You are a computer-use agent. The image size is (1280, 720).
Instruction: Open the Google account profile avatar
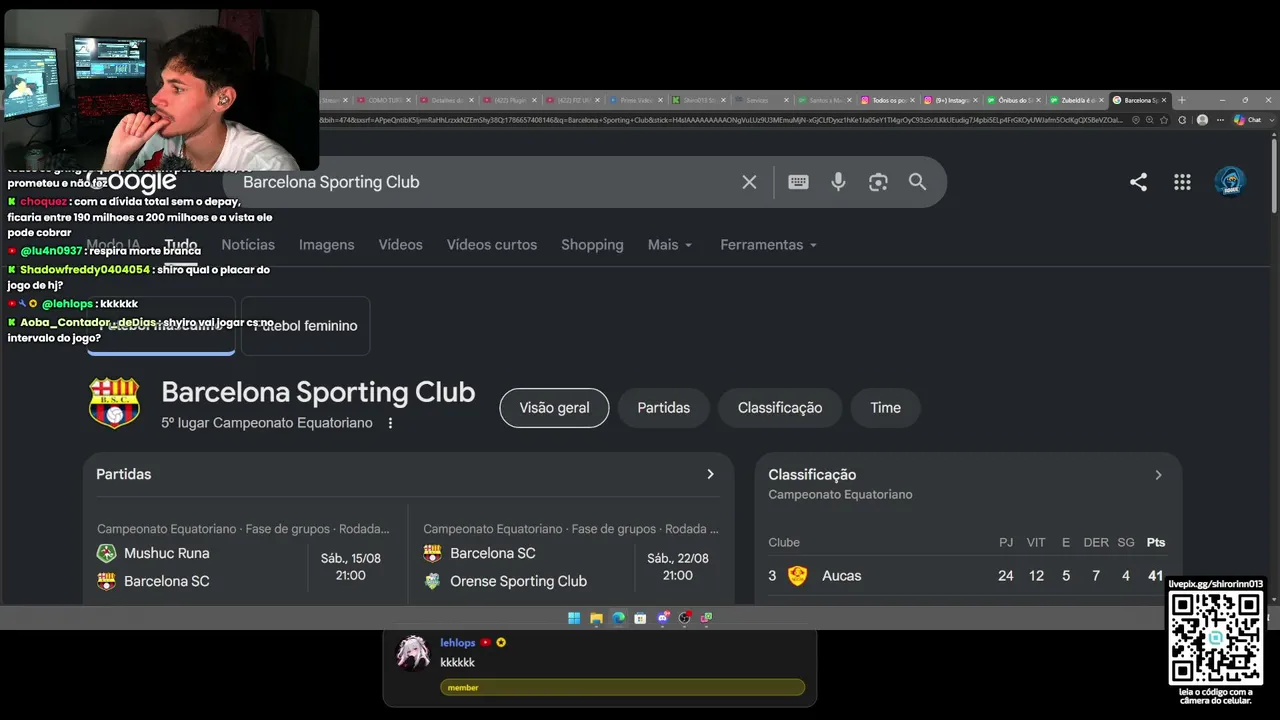pos(1230,182)
